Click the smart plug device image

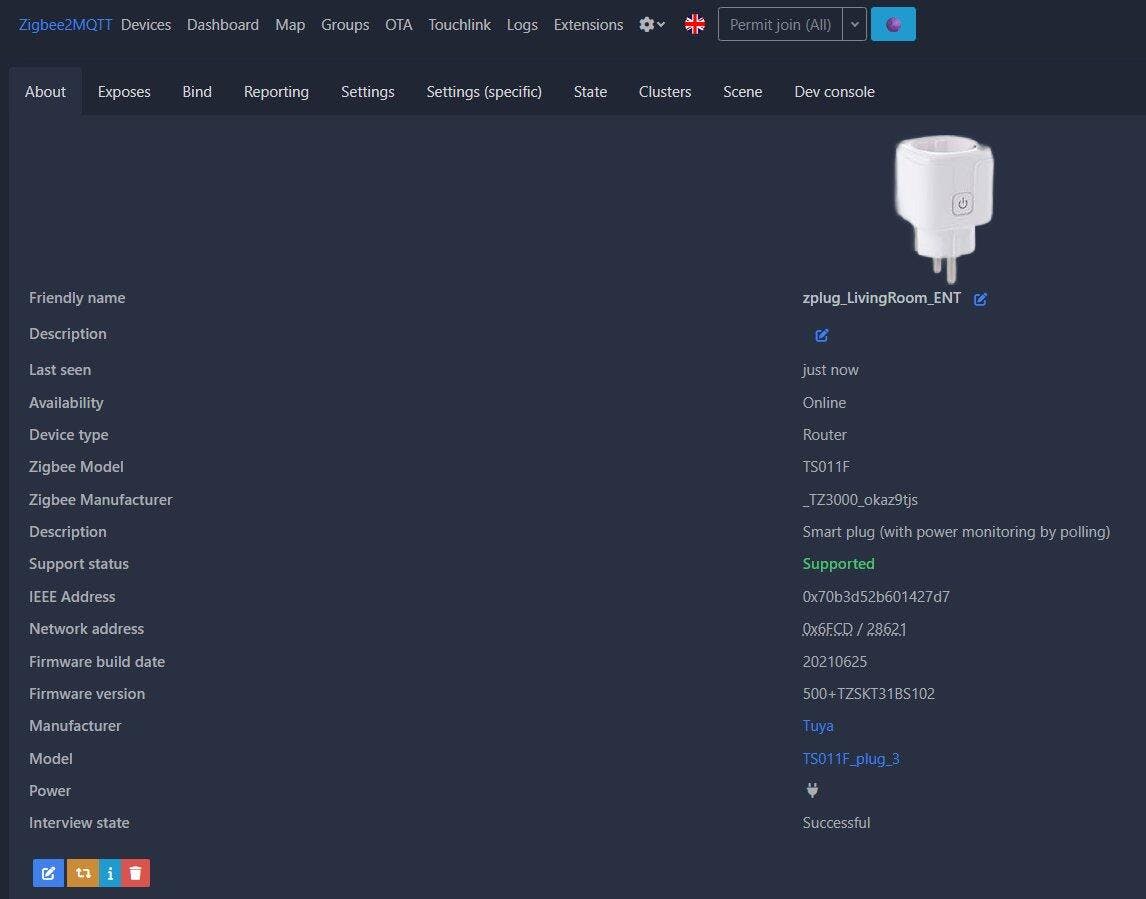pos(943,207)
